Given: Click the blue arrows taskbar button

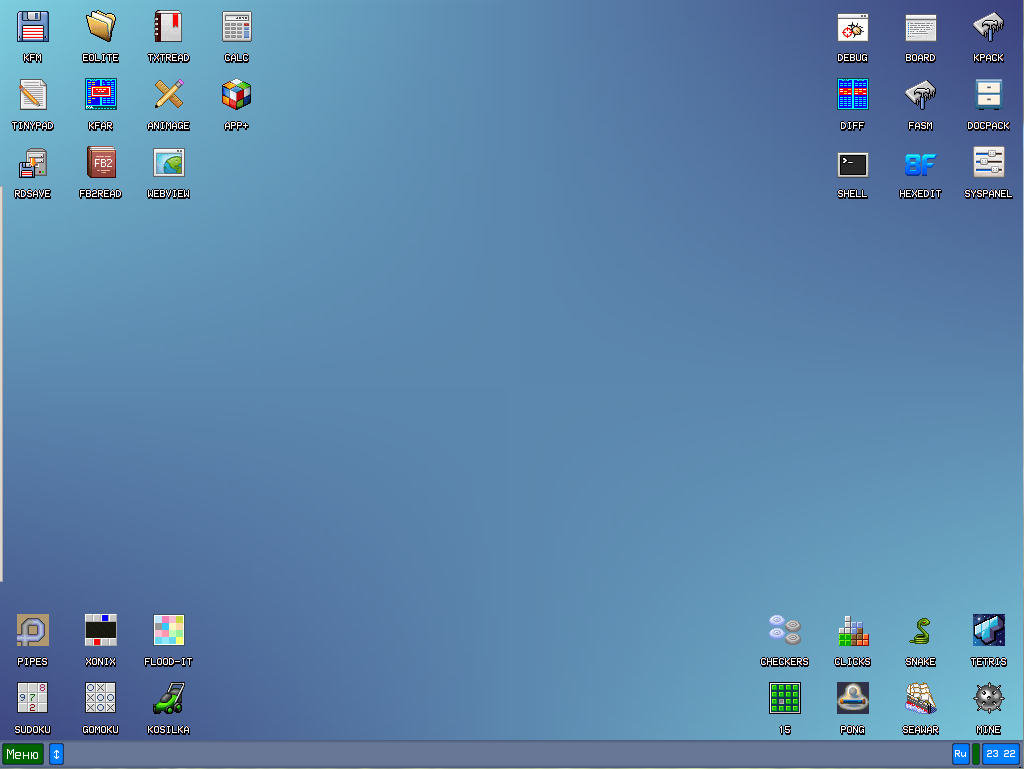Looking at the screenshot, I should pos(57,754).
